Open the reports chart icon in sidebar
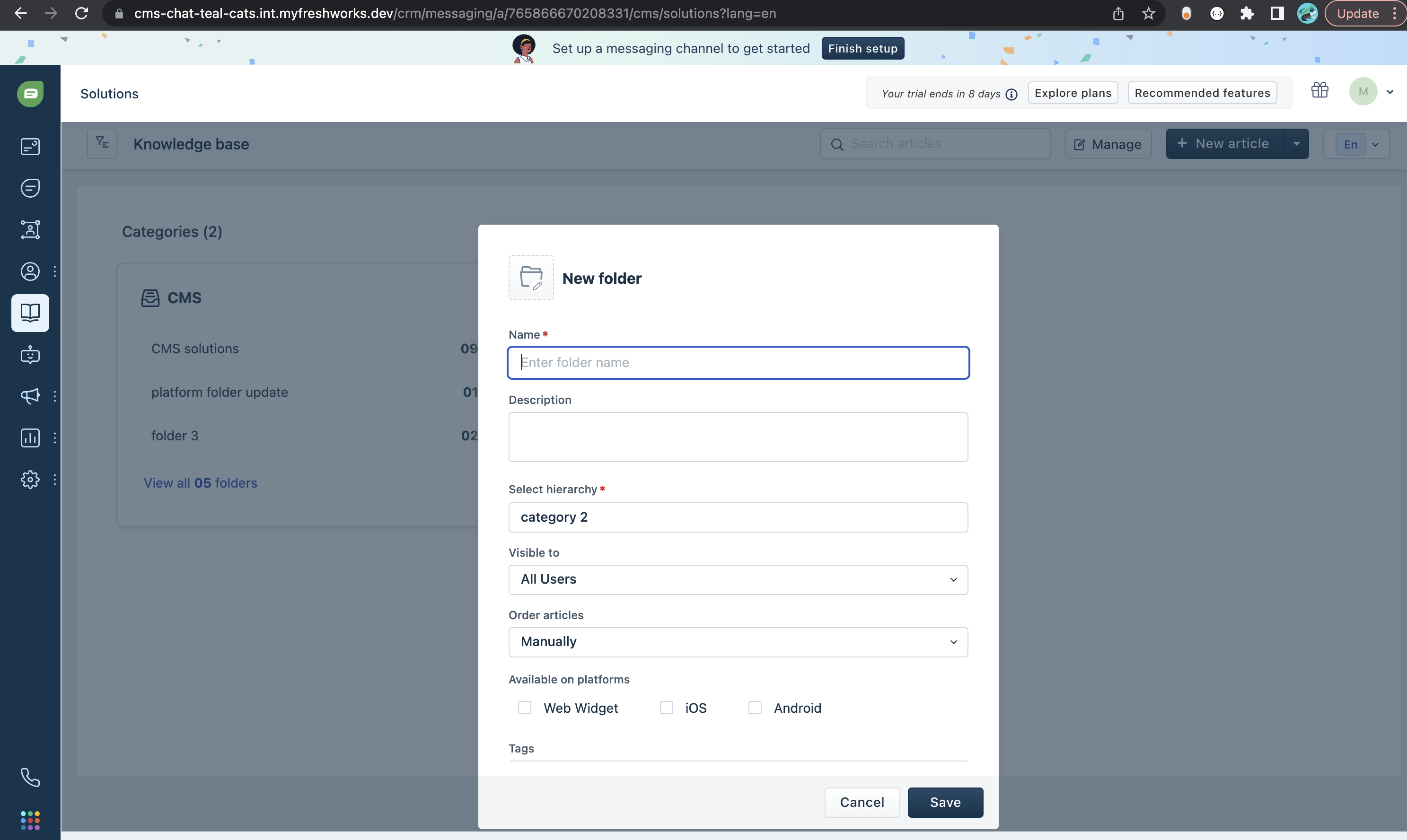The height and width of the screenshot is (840, 1407). (30, 437)
